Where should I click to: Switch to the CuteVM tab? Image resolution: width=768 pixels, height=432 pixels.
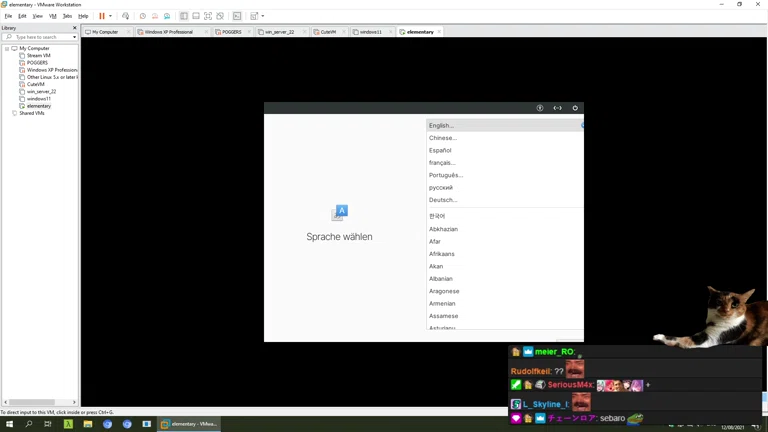[x=328, y=32]
